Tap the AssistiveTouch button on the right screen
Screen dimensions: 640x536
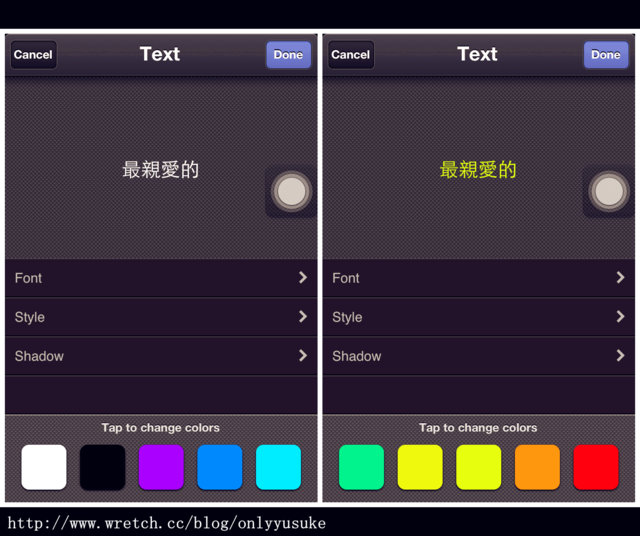coord(608,191)
